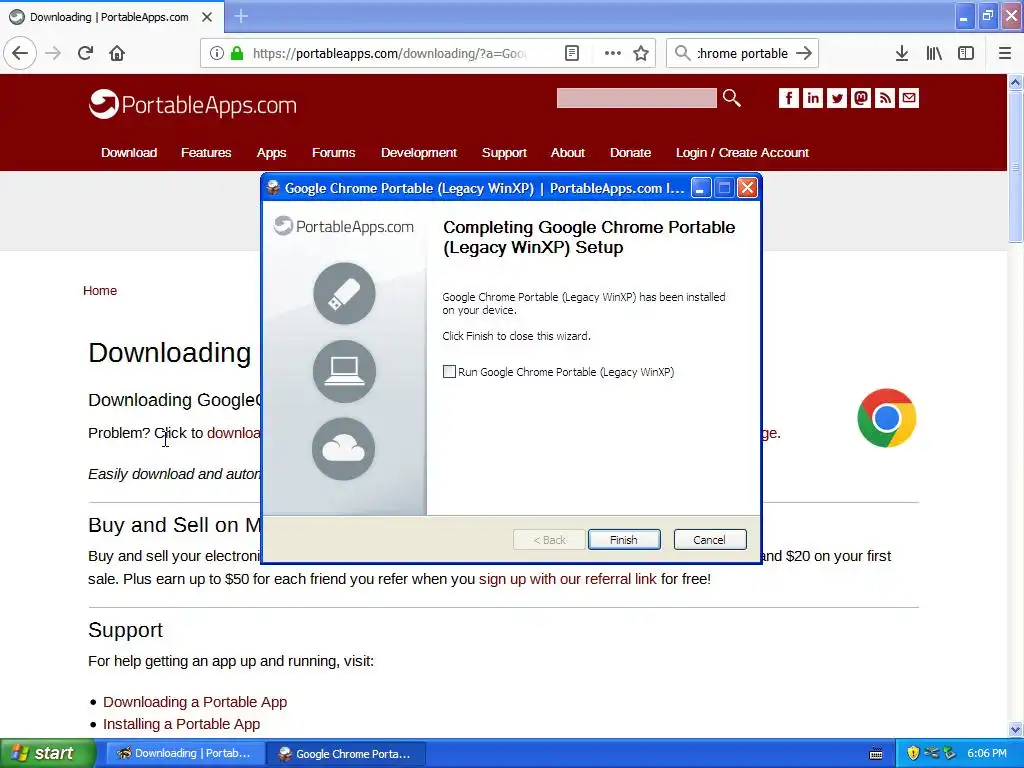
Task: Open the About menu item
Action: pos(568,152)
